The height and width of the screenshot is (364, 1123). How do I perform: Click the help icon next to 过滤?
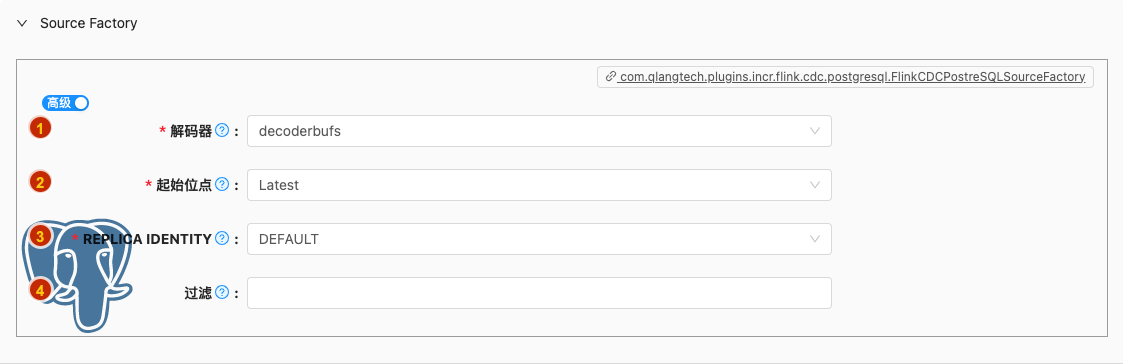[x=221, y=292]
